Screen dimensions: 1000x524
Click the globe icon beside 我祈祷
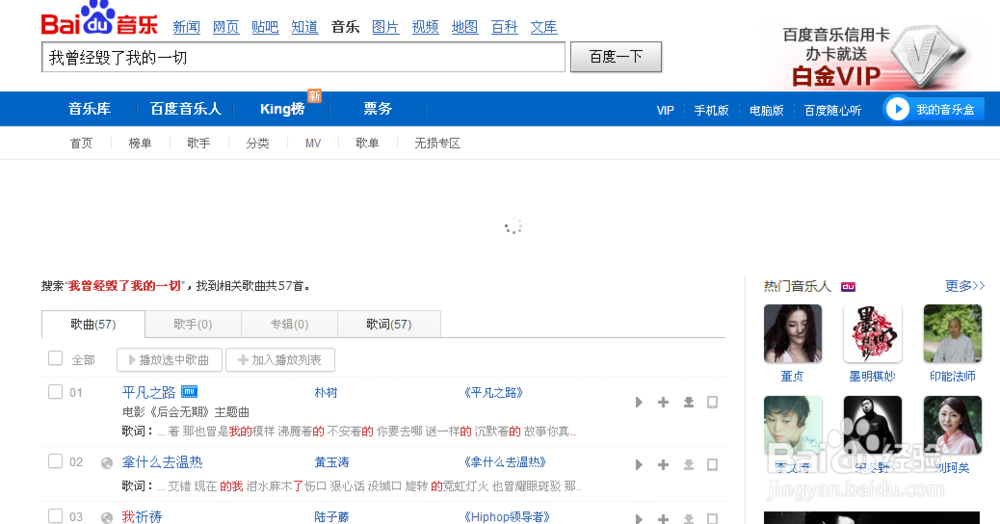[x=107, y=518]
